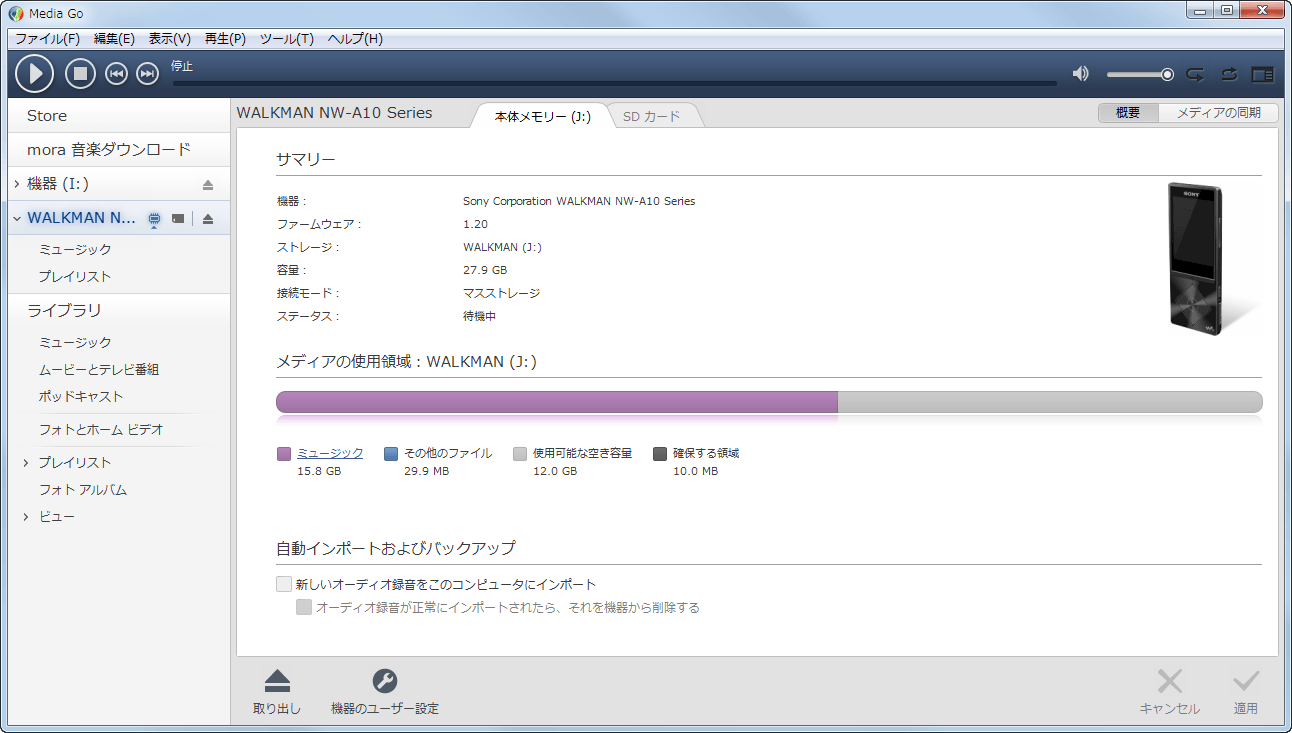The image size is (1292, 733).
Task: Click the blue その他のファイル legend swatch
Action: [x=391, y=454]
